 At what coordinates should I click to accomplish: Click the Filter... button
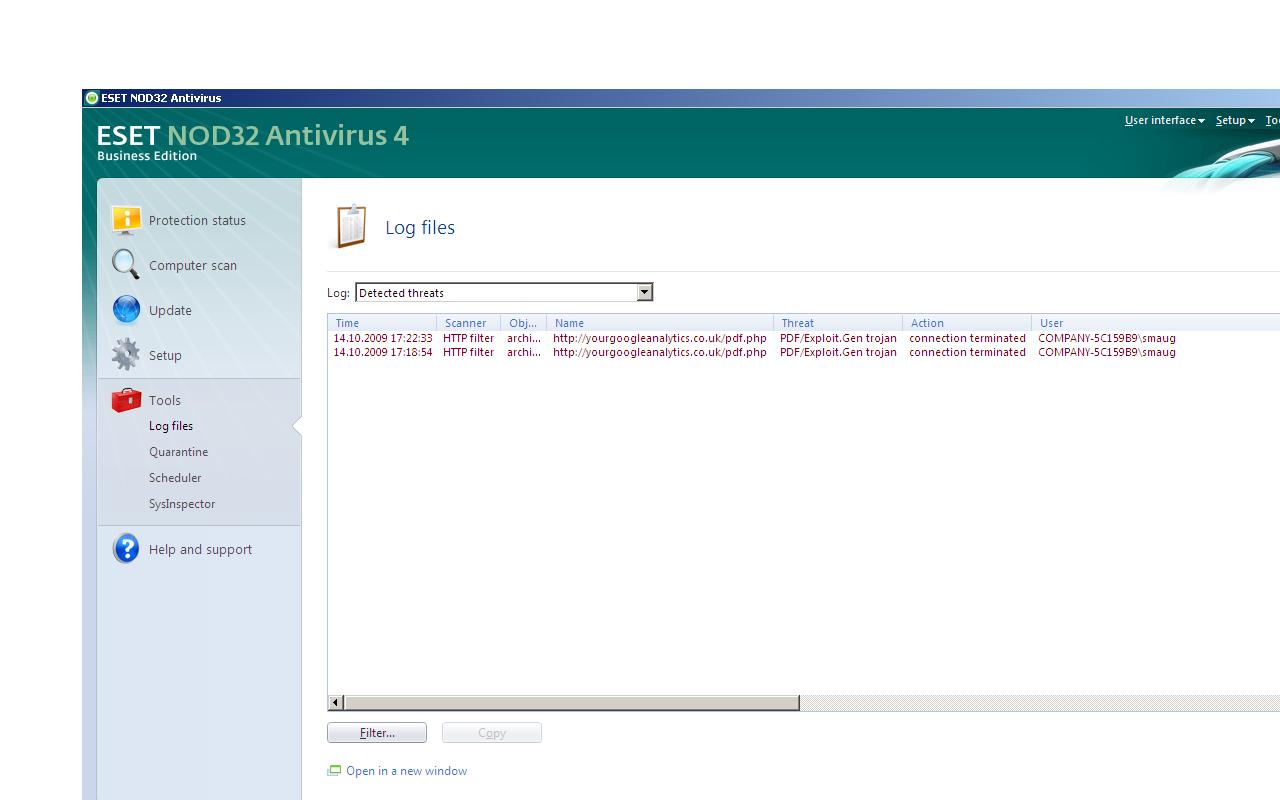tap(377, 733)
